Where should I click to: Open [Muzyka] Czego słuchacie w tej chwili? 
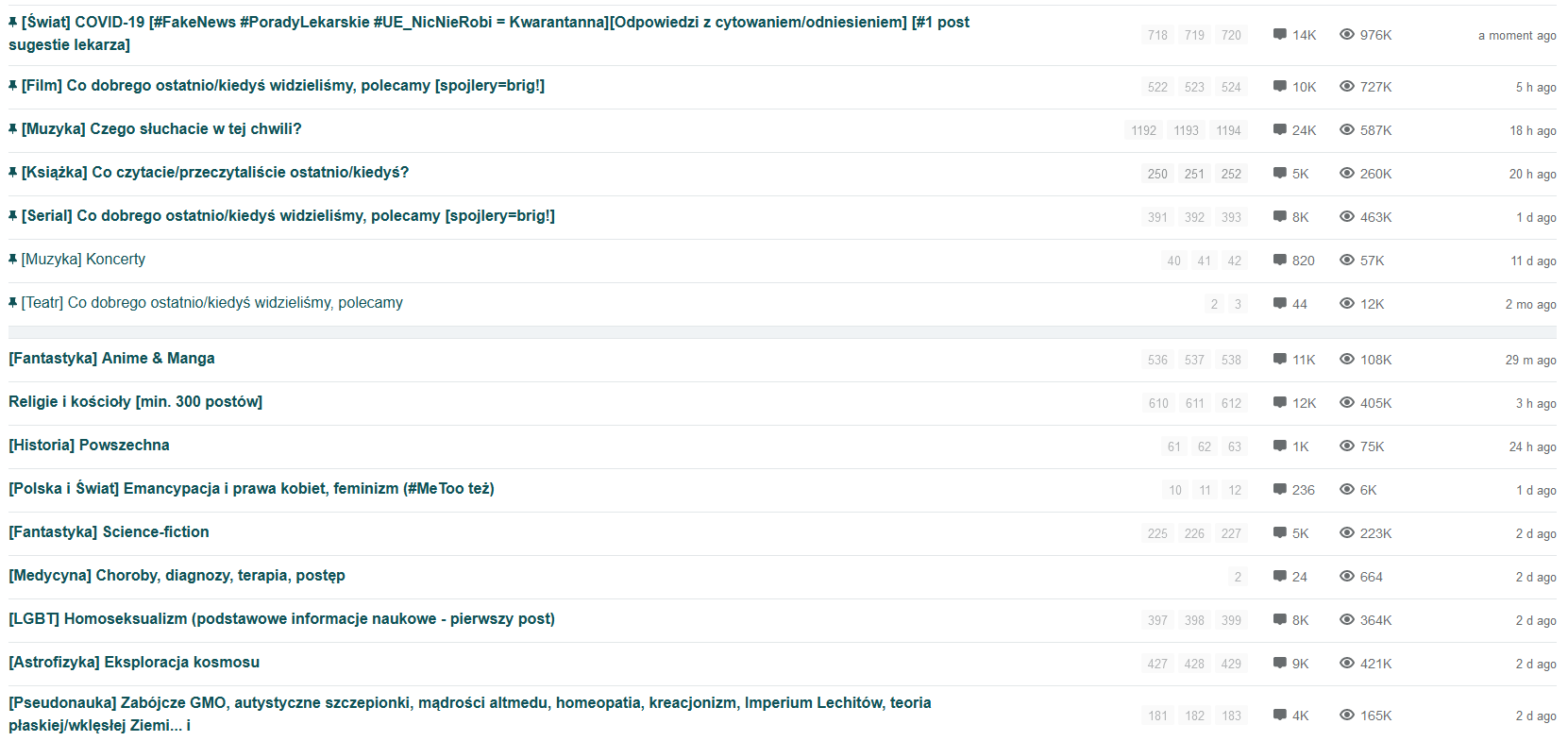(161, 128)
